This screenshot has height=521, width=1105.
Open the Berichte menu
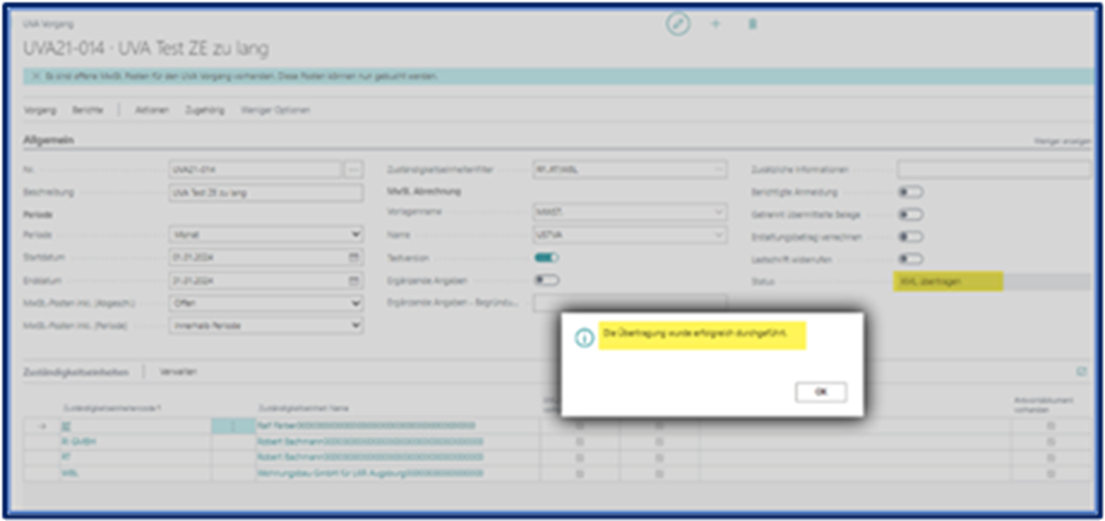[87, 110]
